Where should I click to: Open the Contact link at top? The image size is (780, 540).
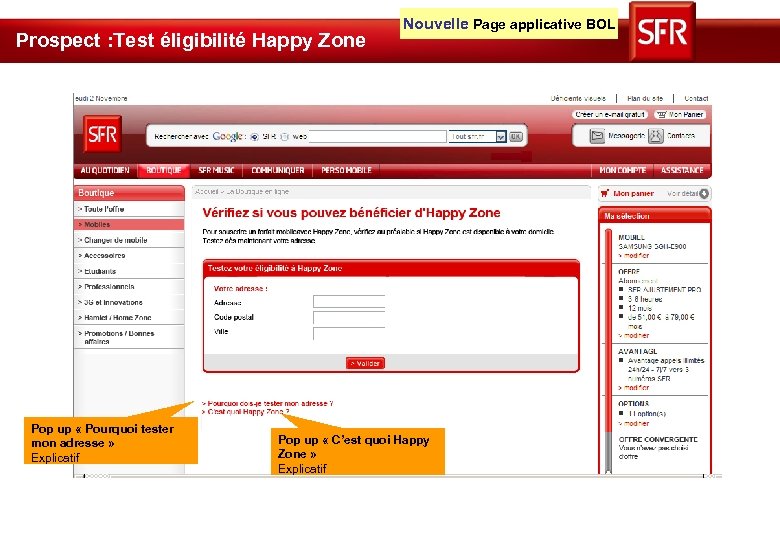[696, 98]
